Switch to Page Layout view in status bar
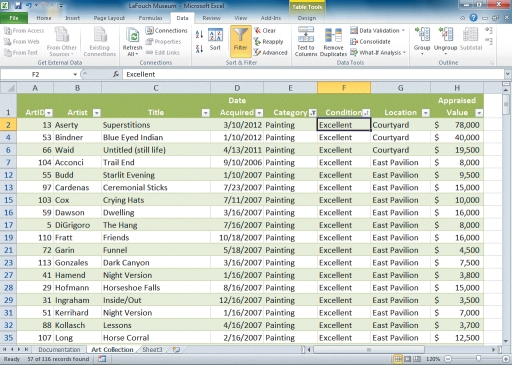The image size is (512, 365). click(x=408, y=359)
